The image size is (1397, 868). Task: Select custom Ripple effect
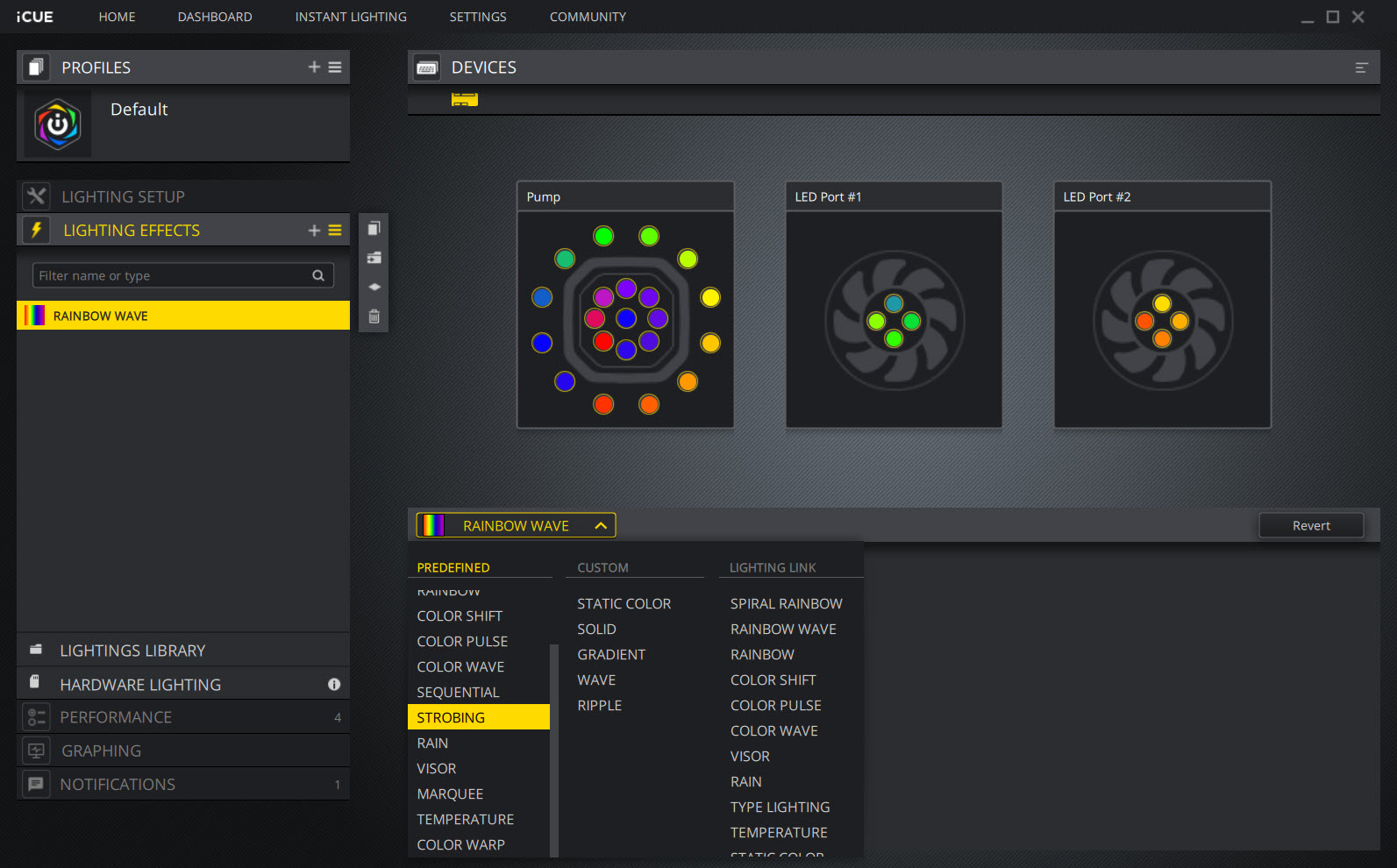pyautogui.click(x=599, y=705)
